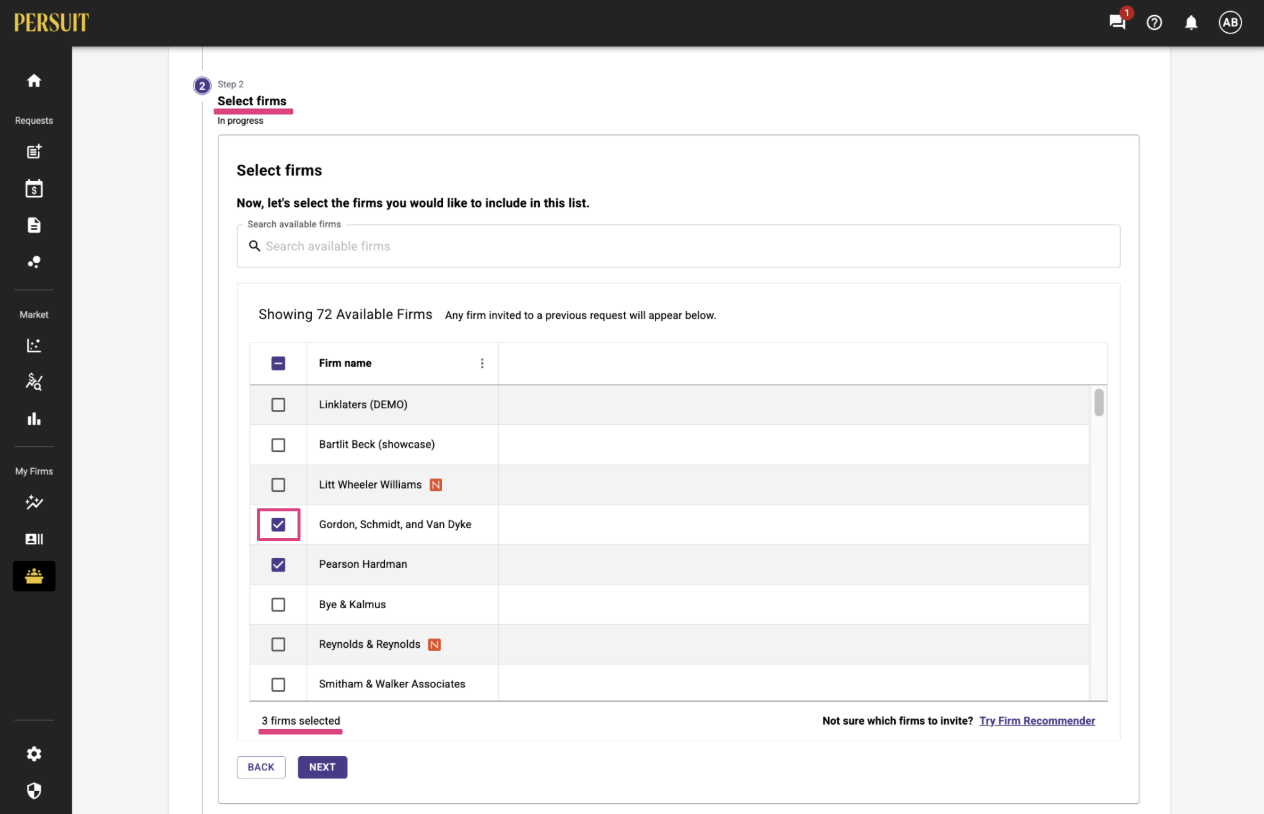
Task: Uncheck Gordon, Schmidt, and Van Dyke checkbox
Action: tap(278, 525)
